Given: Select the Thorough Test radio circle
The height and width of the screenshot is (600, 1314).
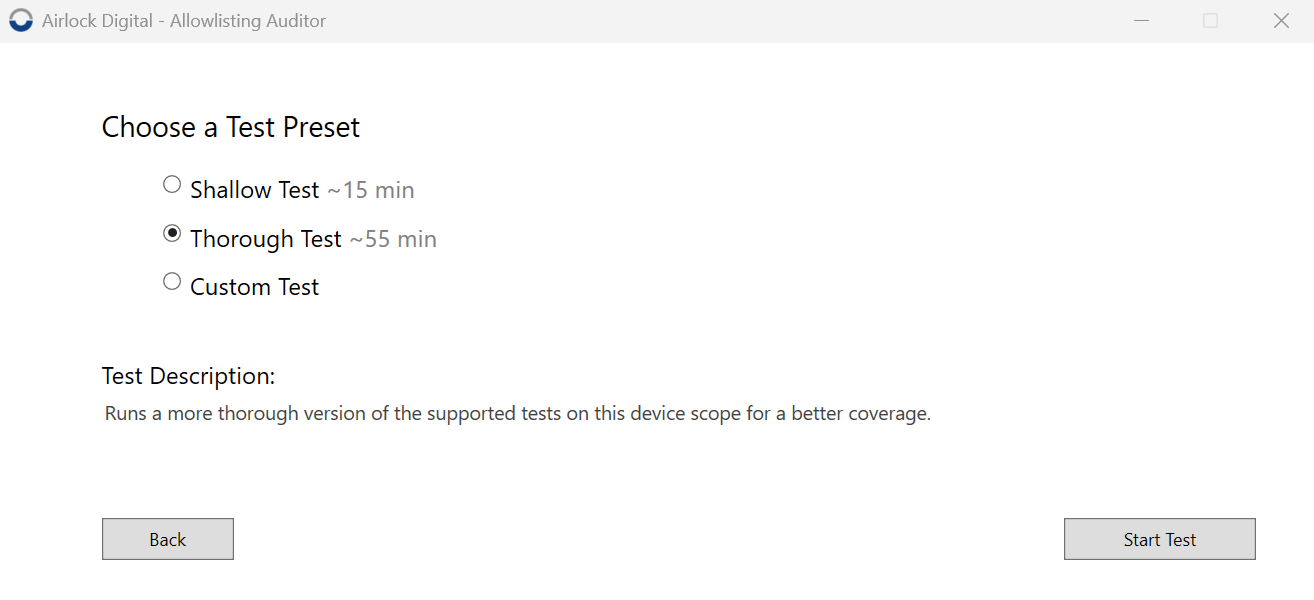Looking at the screenshot, I should [x=172, y=233].
